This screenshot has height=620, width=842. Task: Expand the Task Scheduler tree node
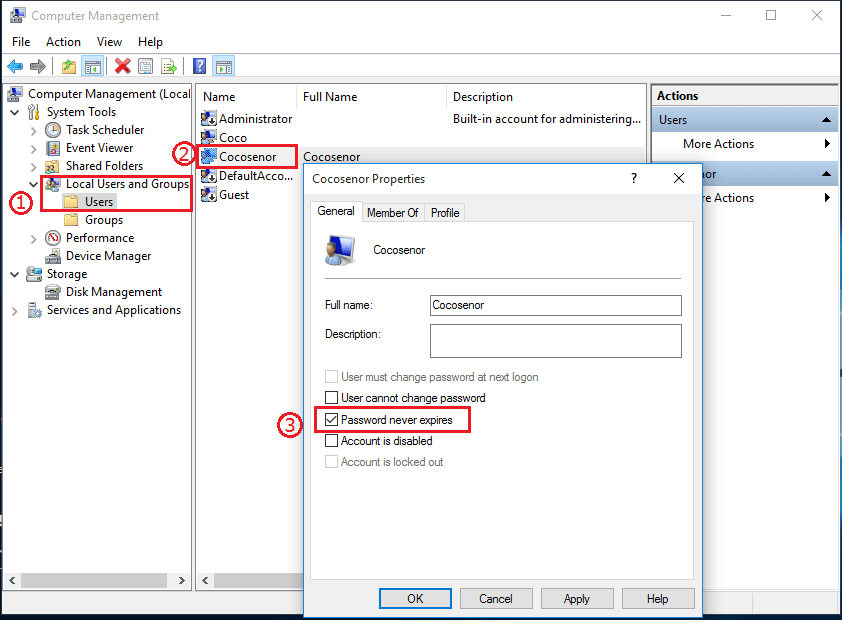coord(34,130)
